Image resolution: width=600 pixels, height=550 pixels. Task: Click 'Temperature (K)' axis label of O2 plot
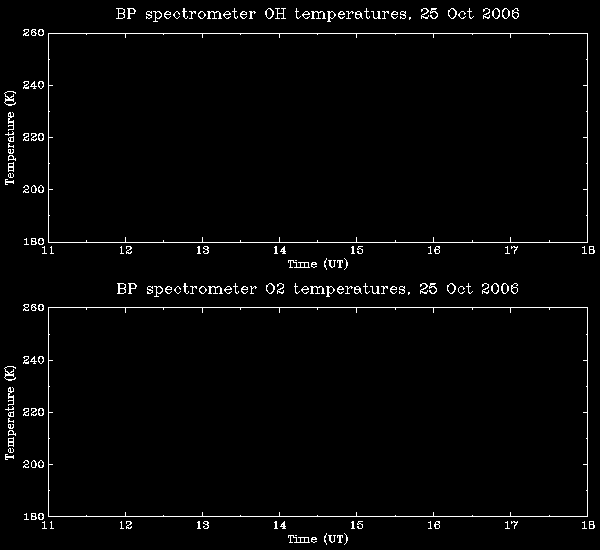click(x=10, y=413)
